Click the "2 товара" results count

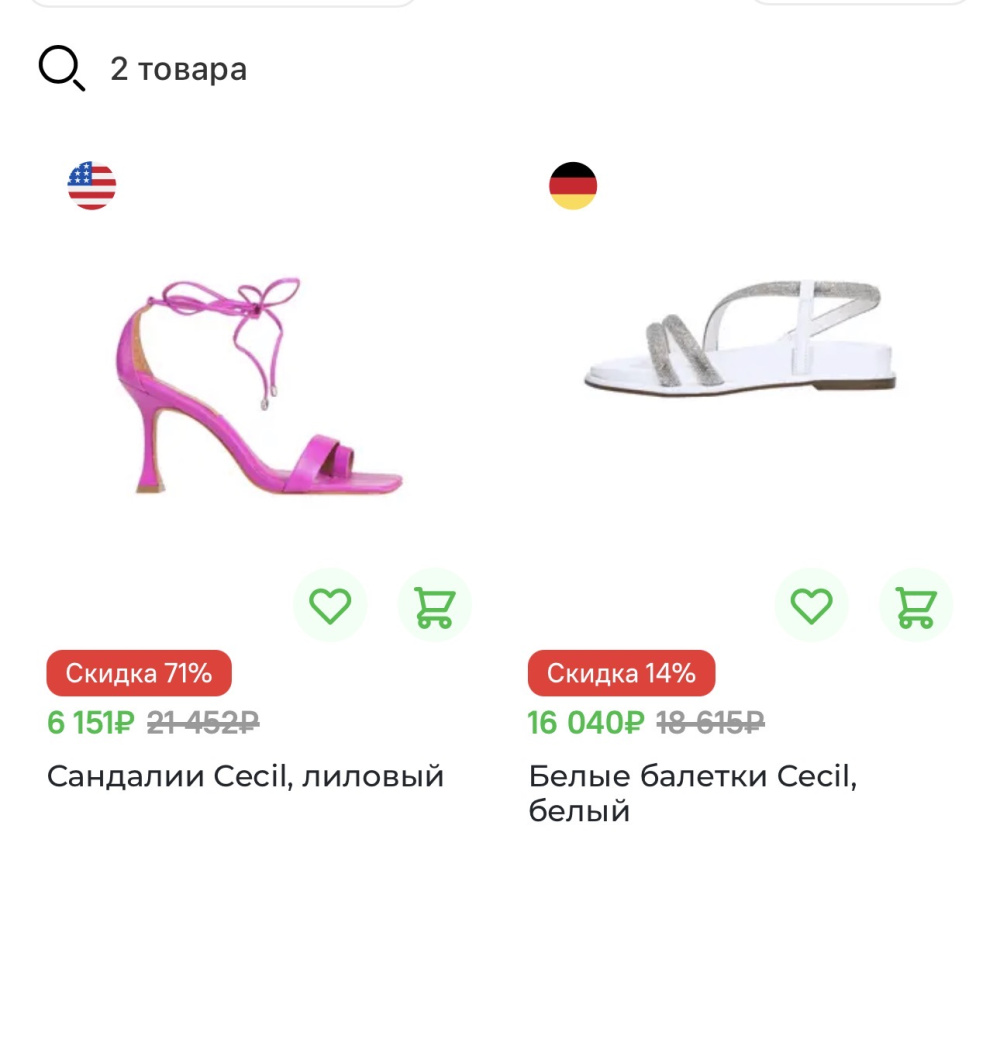point(178,69)
